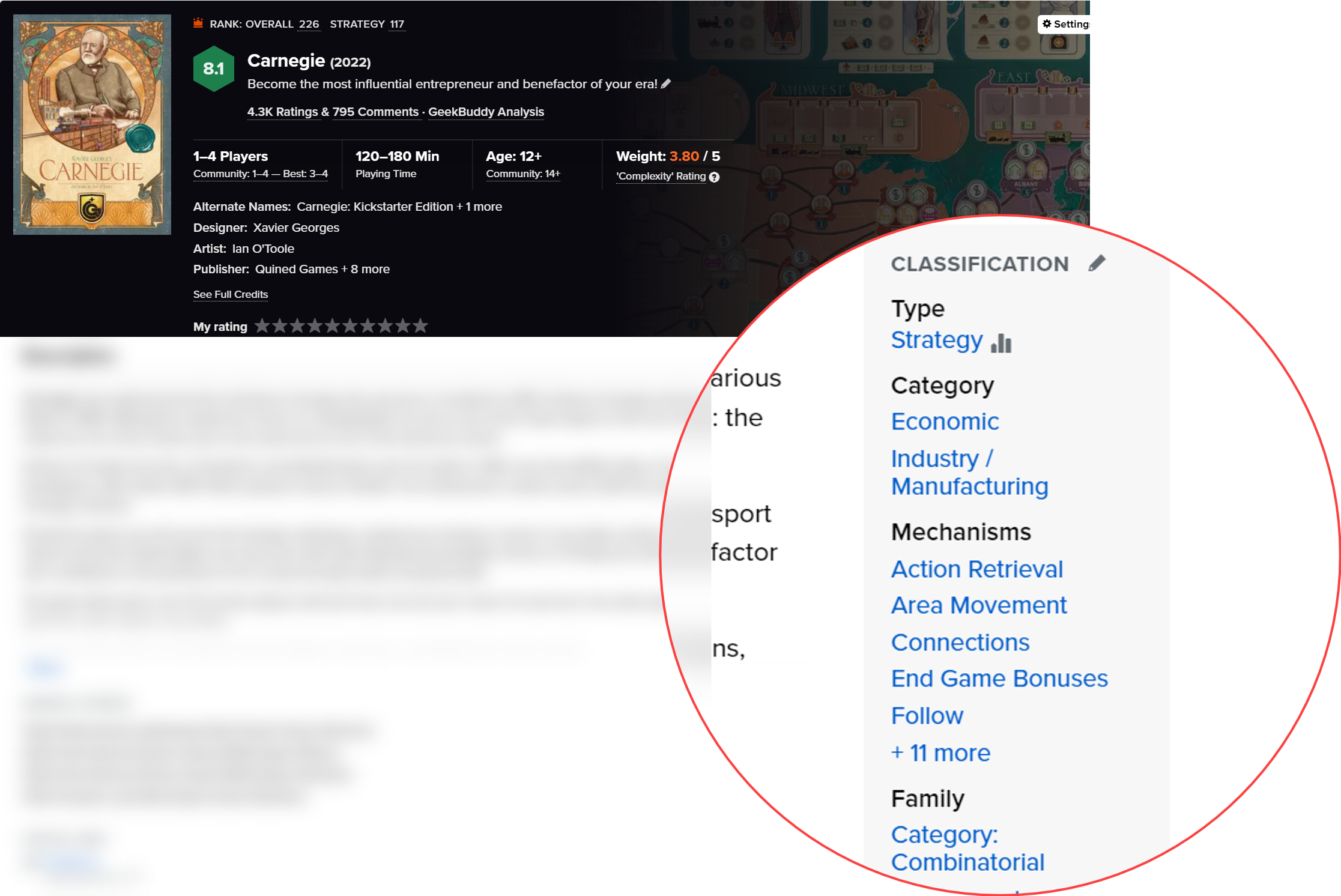Click the bar chart icon next to Strategy
The image size is (1341, 896).
tap(1001, 342)
